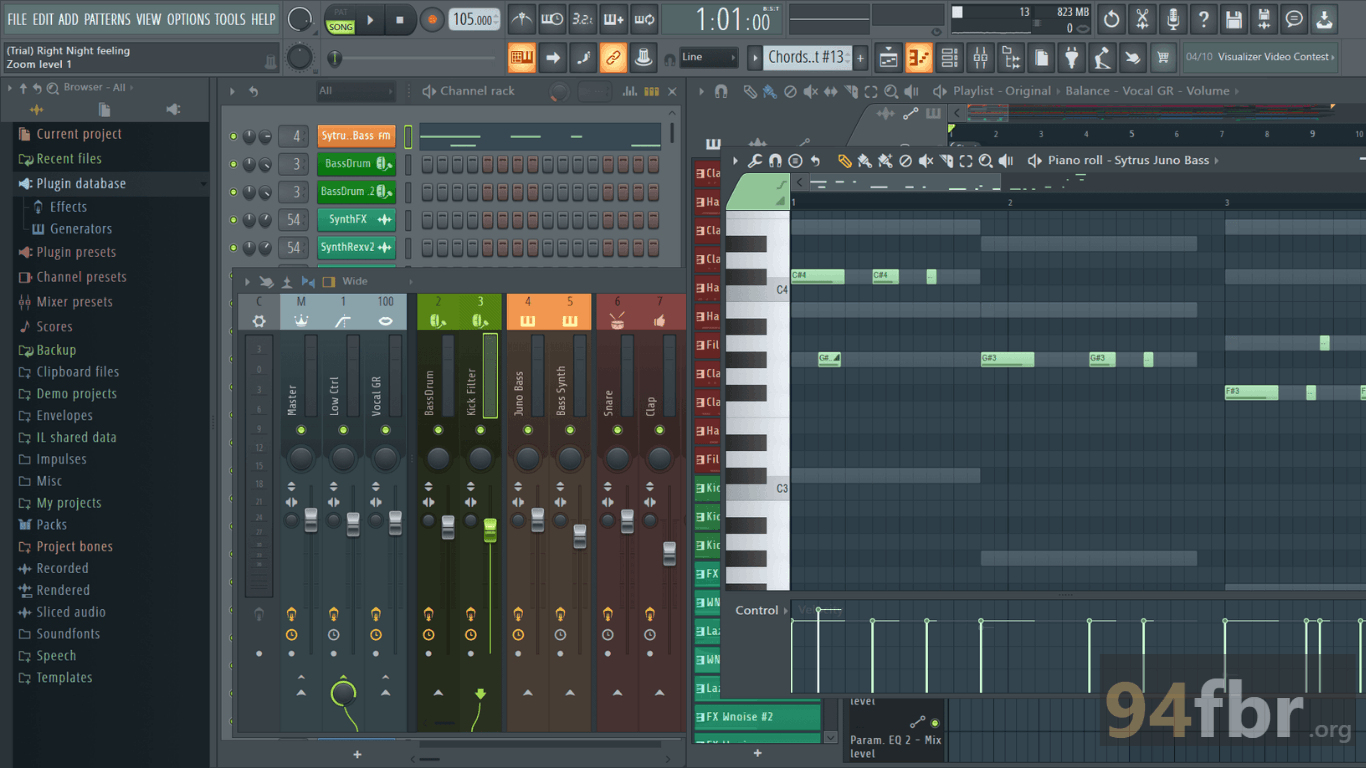Screen dimensions: 1366x768
Task: Mute the SynthFX channel green light
Action: pyautogui.click(x=233, y=219)
